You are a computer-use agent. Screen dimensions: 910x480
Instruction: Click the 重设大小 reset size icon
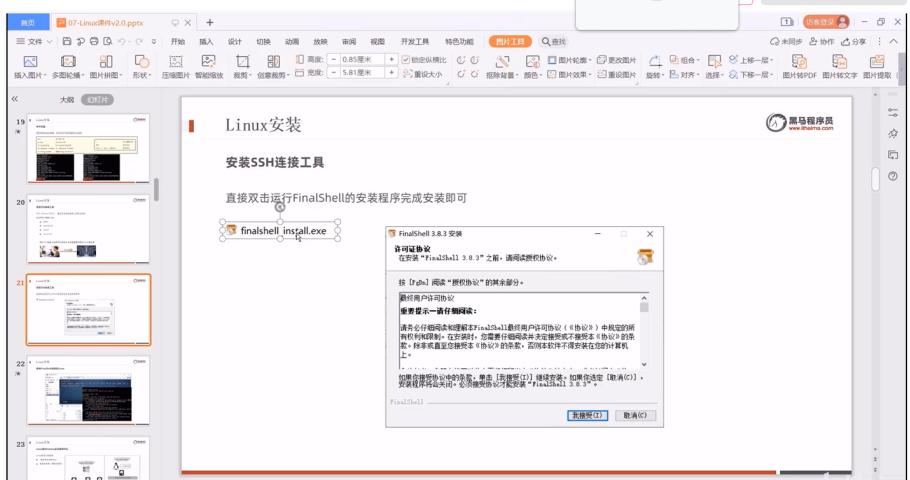click(407, 74)
